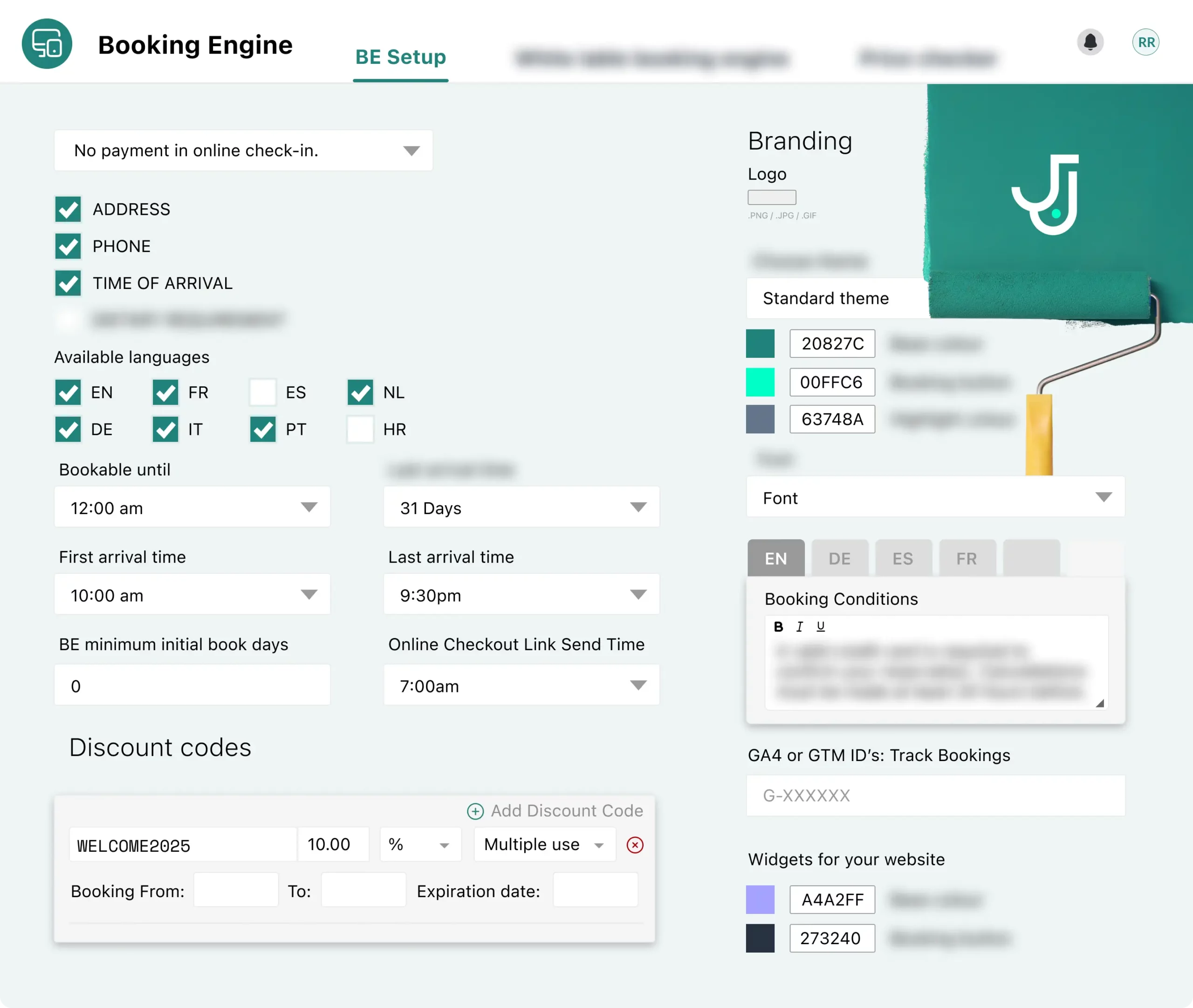
Task: Select the Standard theme option
Action: (826, 298)
